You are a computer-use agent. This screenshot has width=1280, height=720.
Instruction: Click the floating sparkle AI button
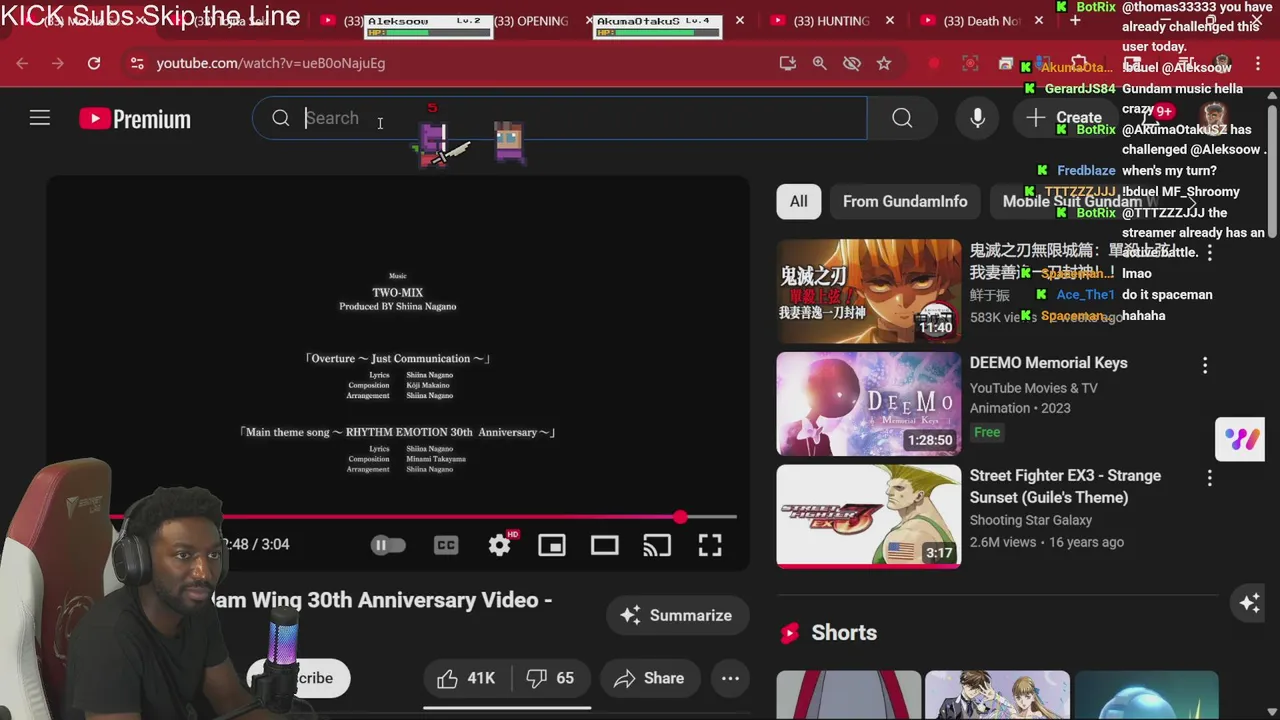click(x=1249, y=602)
